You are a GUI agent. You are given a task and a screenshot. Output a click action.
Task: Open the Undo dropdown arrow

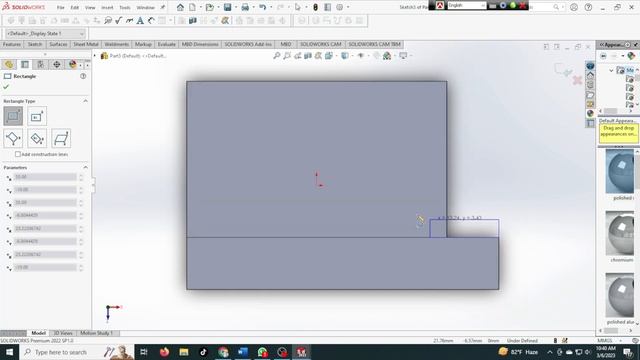pos(271,7)
